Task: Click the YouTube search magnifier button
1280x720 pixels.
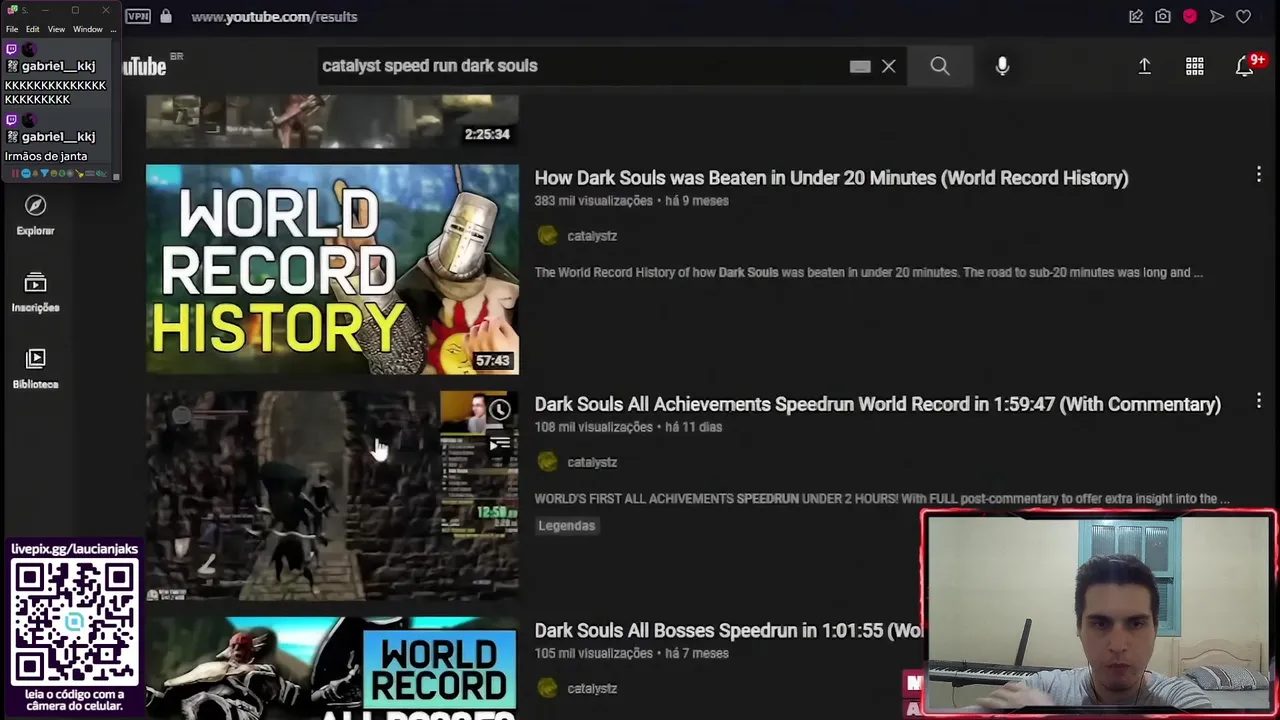Action: point(940,66)
